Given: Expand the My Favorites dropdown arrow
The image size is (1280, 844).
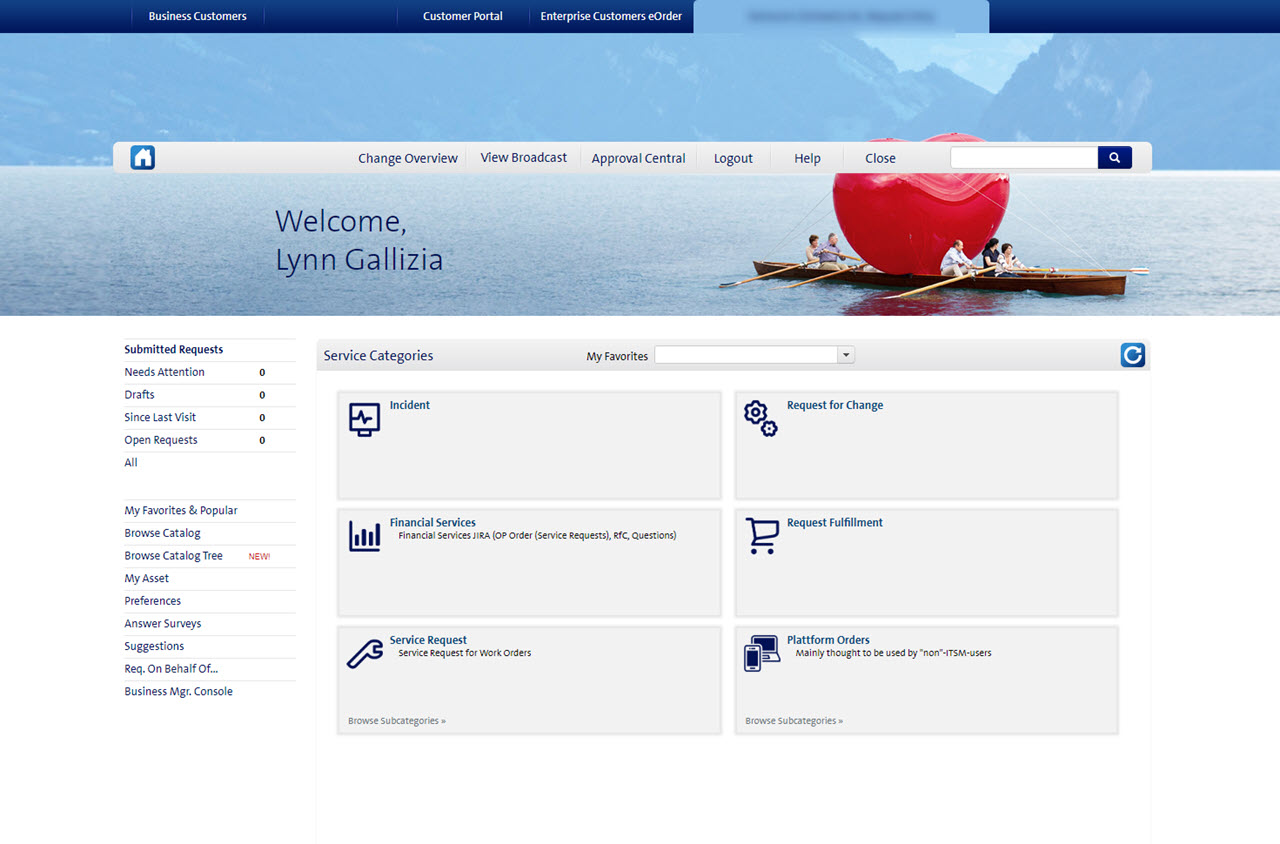Looking at the screenshot, I should [x=846, y=355].
